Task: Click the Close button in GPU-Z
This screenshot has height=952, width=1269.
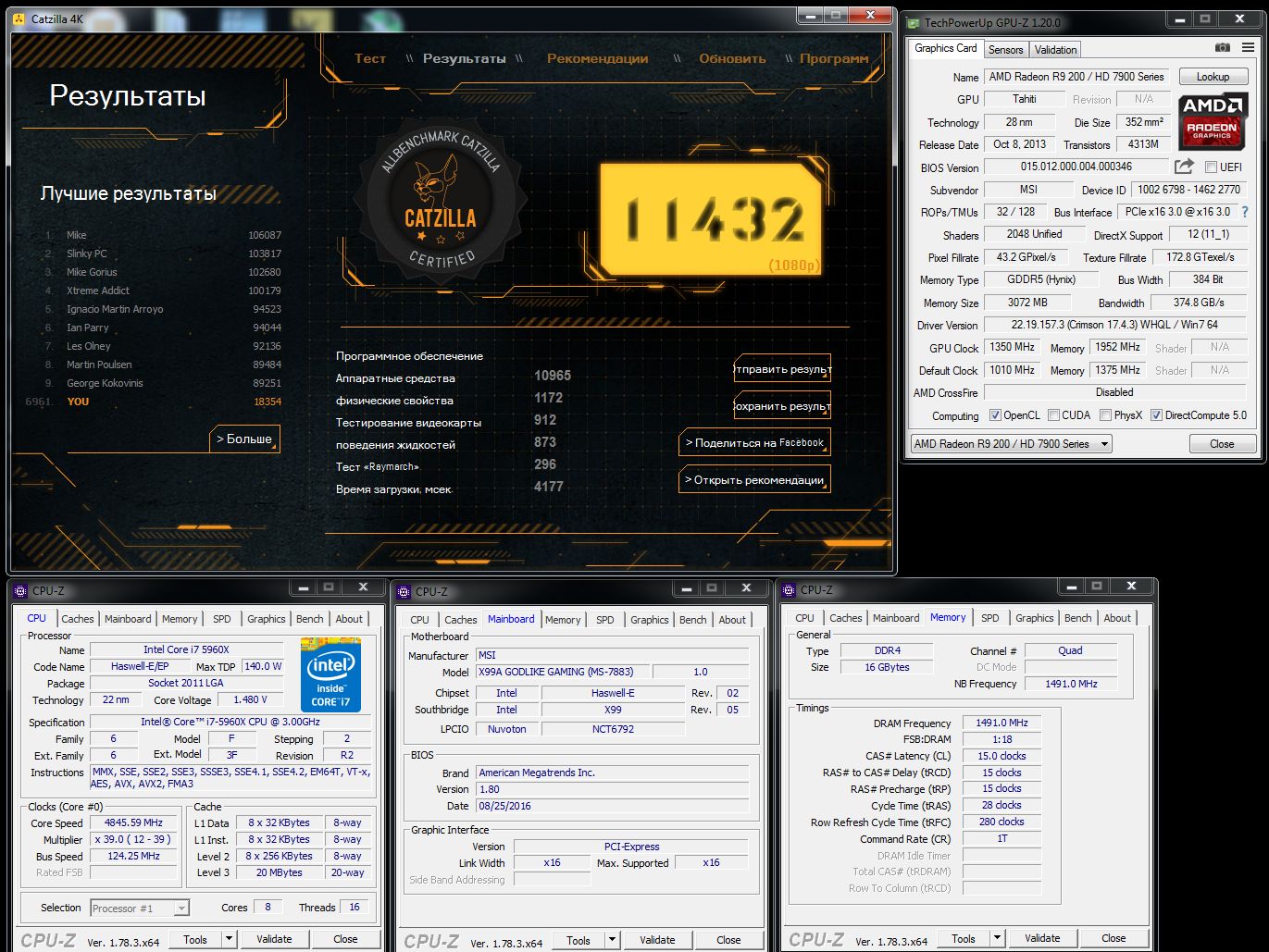Action: coord(1222,444)
